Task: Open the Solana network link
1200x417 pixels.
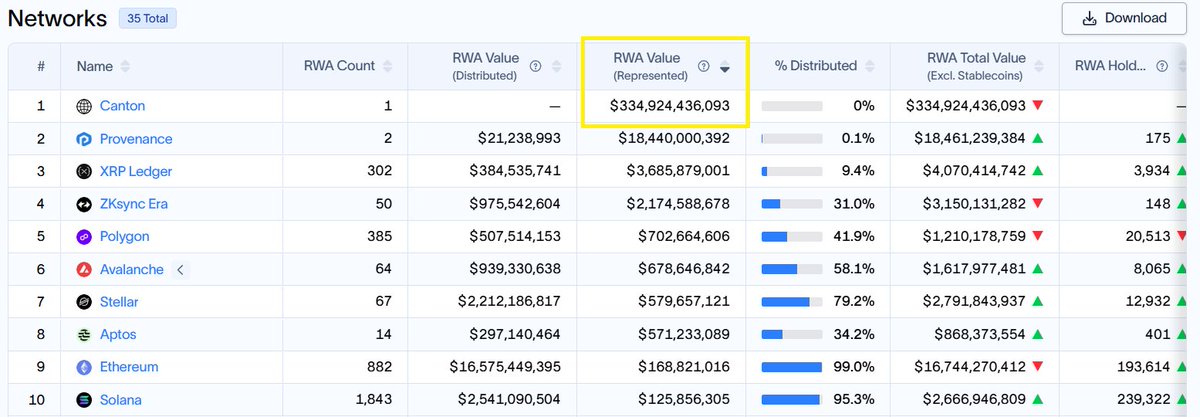Action: pyautogui.click(x=121, y=400)
